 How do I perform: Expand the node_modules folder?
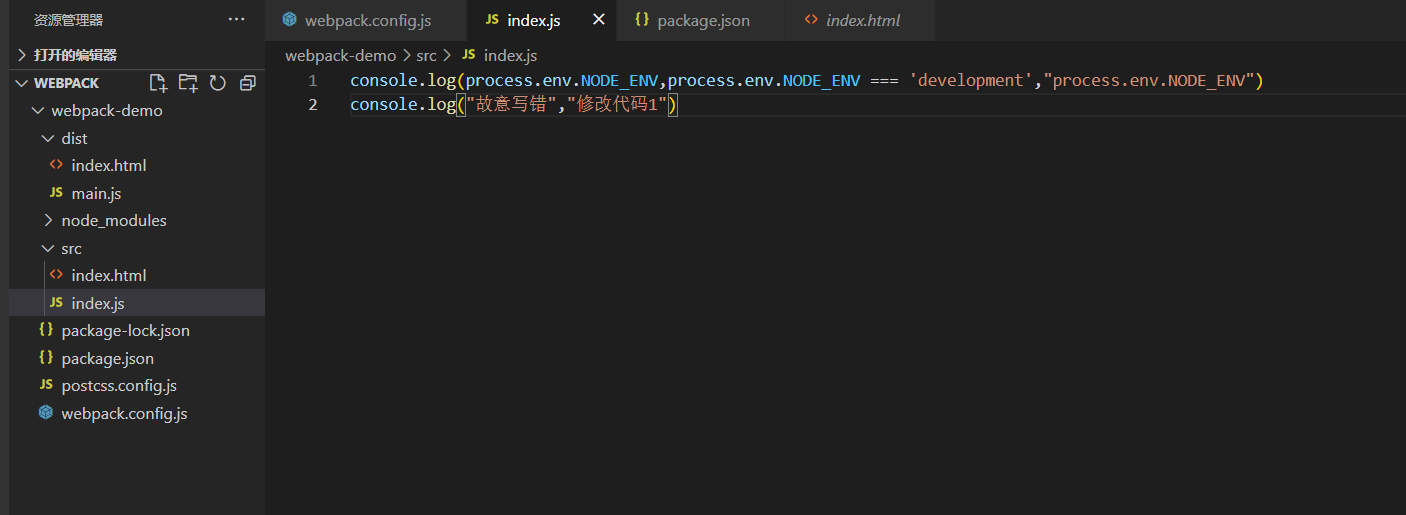137,221
